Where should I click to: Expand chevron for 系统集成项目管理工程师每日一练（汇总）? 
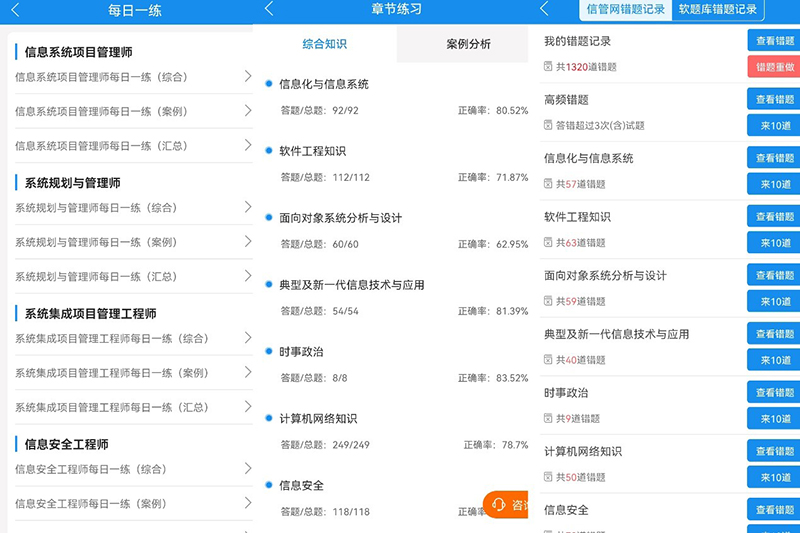(247, 406)
